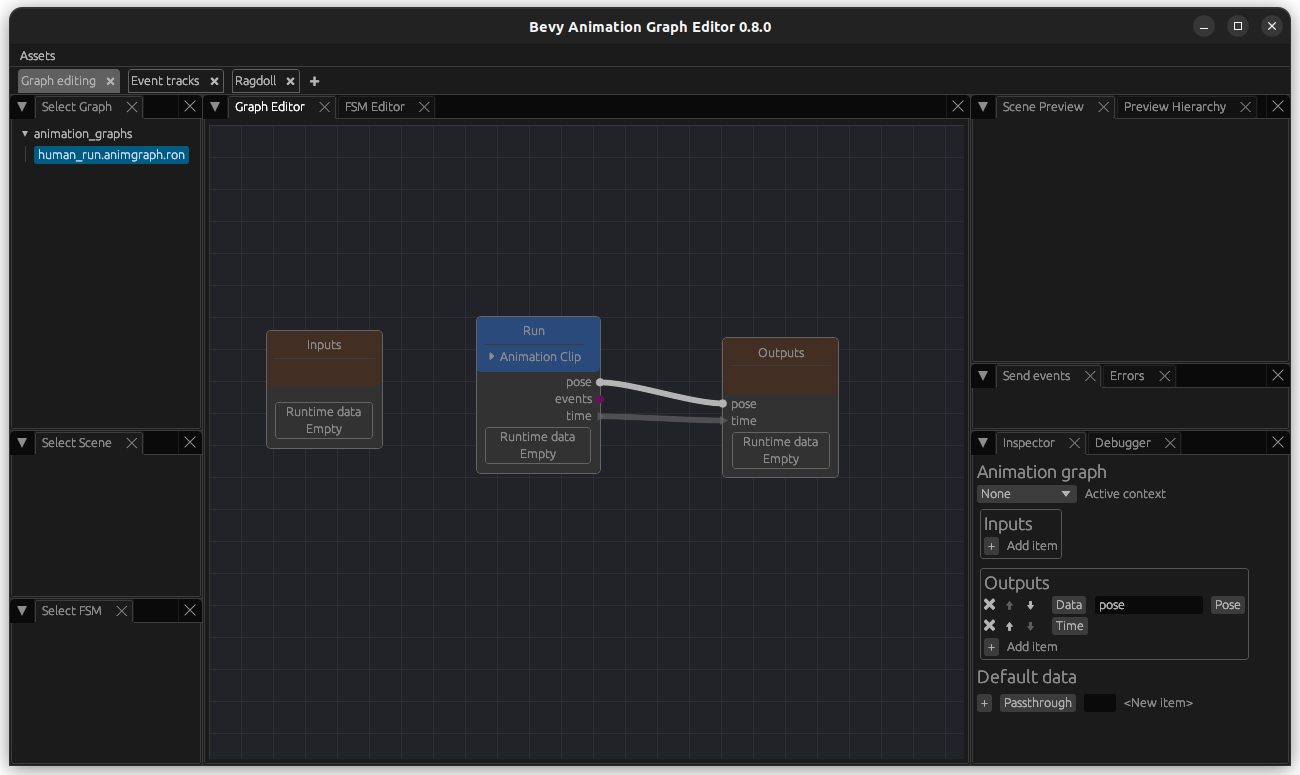Screen dimensions: 1300x775
Task: Add a default data entry with the plus icon
Action: [x=984, y=703]
